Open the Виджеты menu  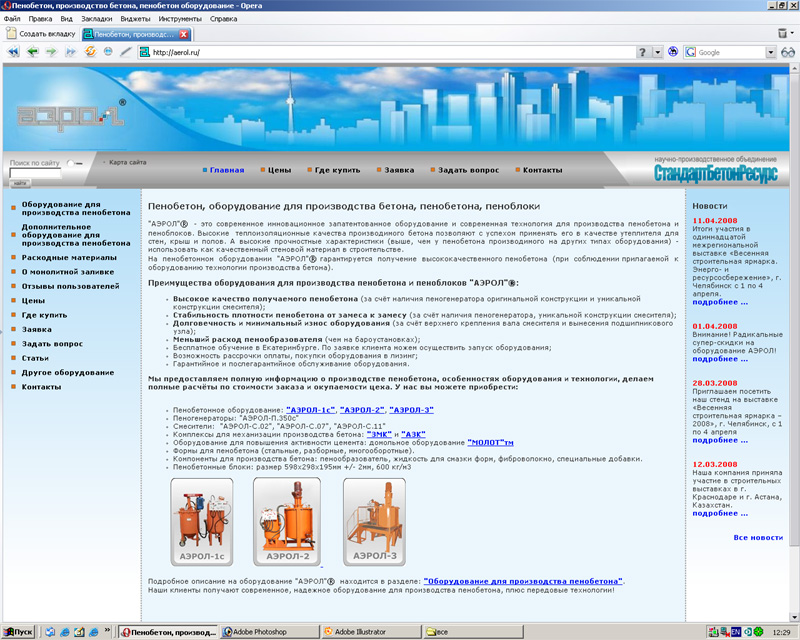click(x=135, y=19)
